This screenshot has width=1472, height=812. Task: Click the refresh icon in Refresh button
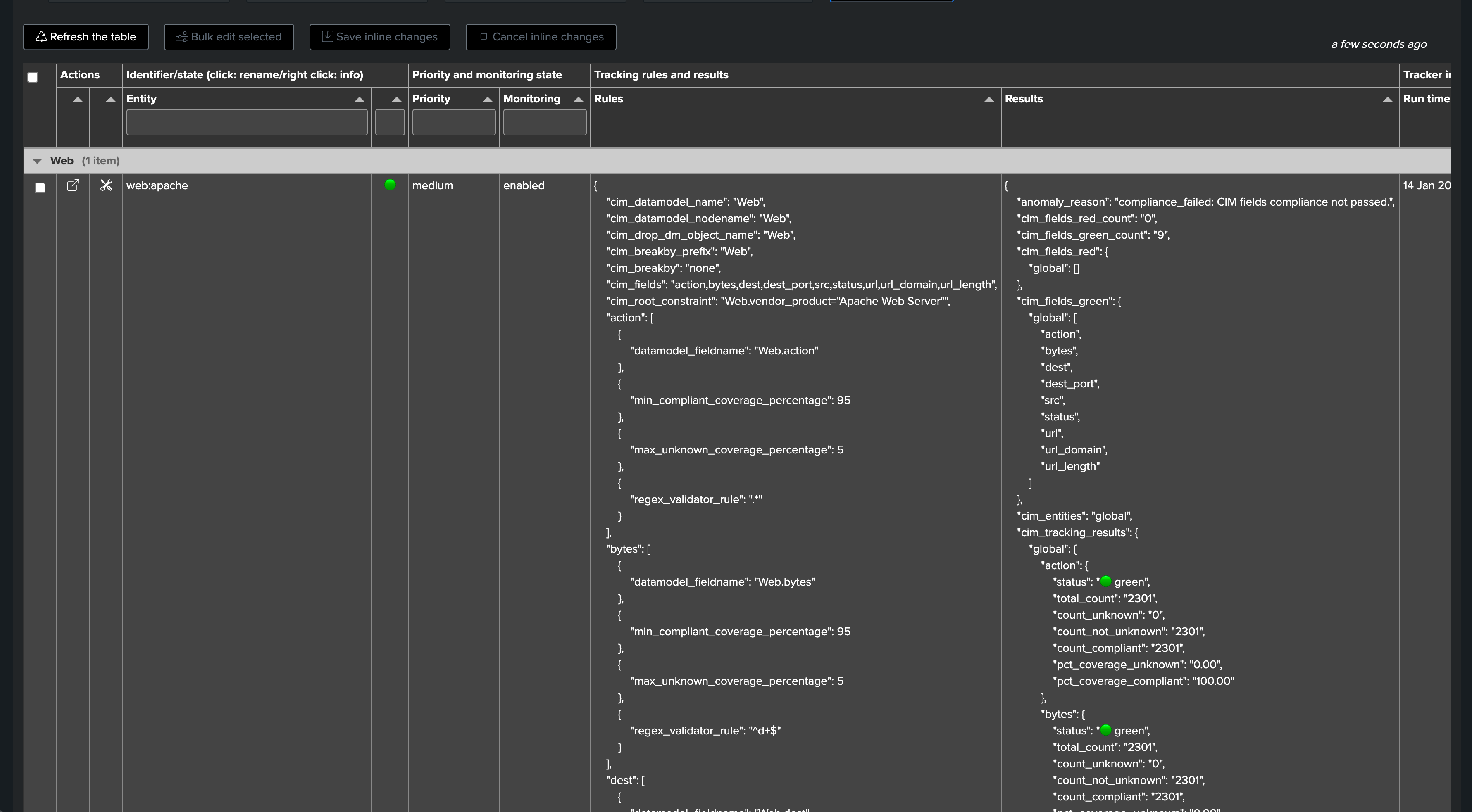[41, 37]
